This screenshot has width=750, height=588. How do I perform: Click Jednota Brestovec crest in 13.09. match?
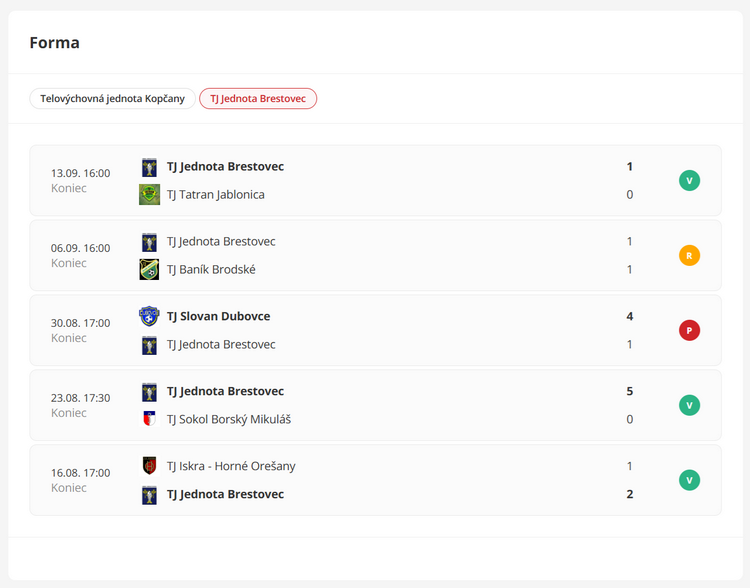click(x=149, y=167)
